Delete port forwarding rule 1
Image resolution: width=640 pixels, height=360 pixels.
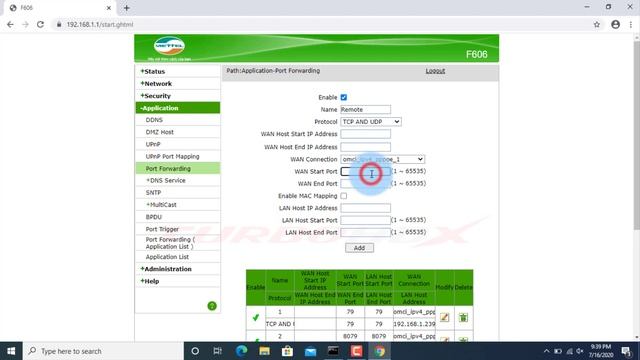pyautogui.click(x=463, y=317)
